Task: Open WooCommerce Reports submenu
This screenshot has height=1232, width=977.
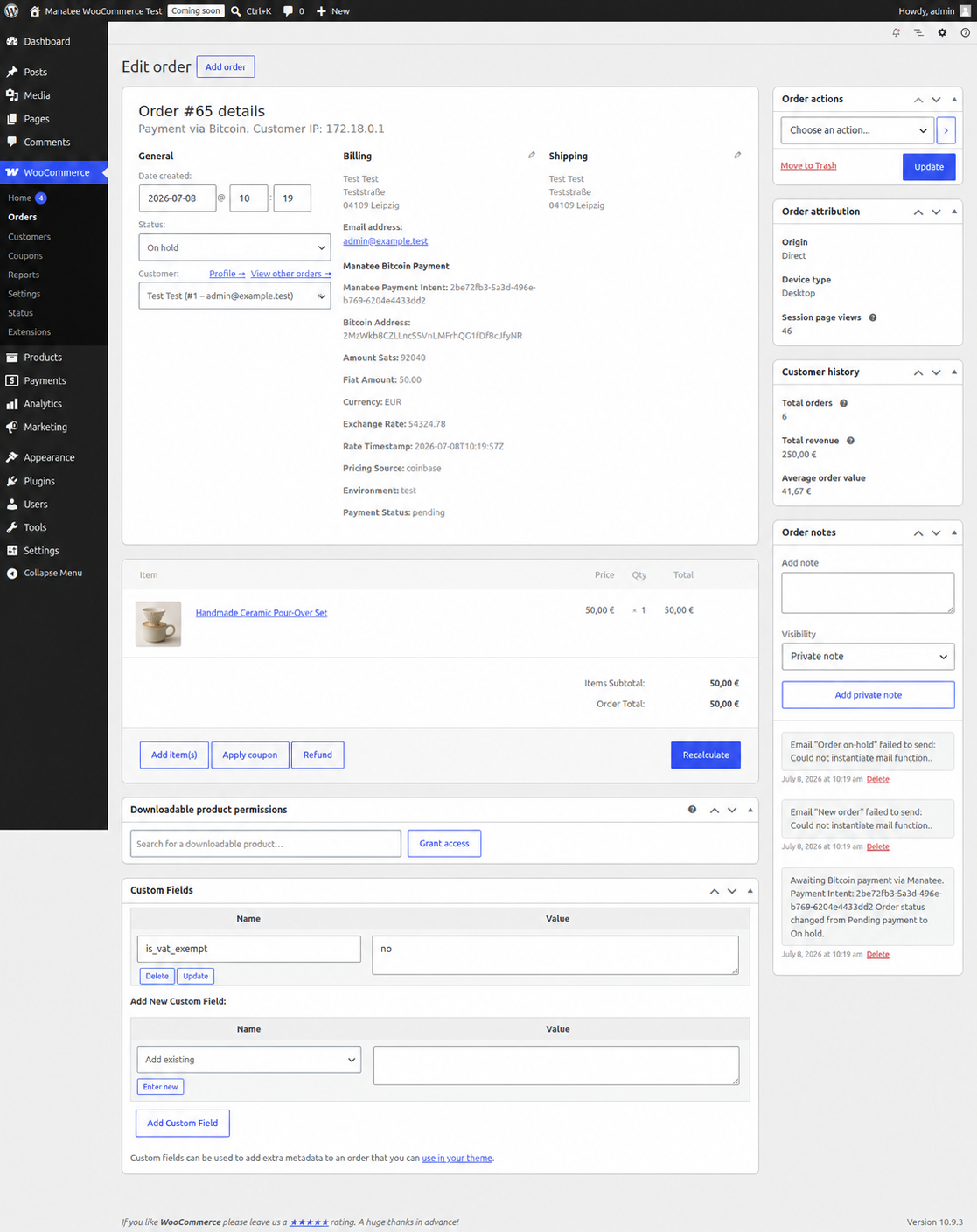Action: click(24, 275)
